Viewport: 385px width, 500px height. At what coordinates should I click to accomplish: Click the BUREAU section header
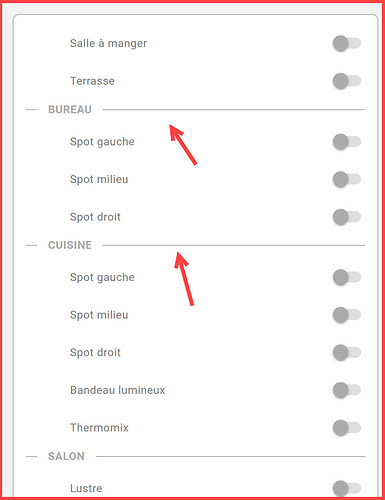pos(70,109)
